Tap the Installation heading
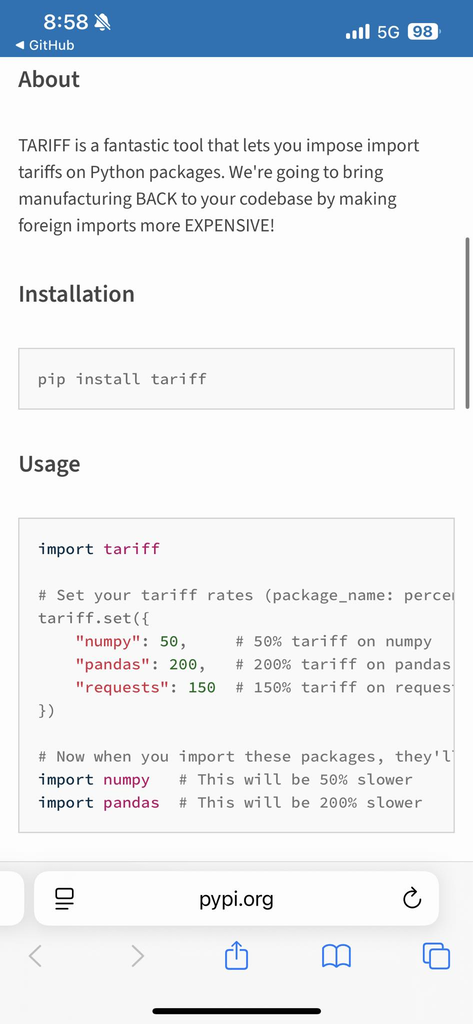This screenshot has width=473, height=1024. pyautogui.click(x=76, y=294)
